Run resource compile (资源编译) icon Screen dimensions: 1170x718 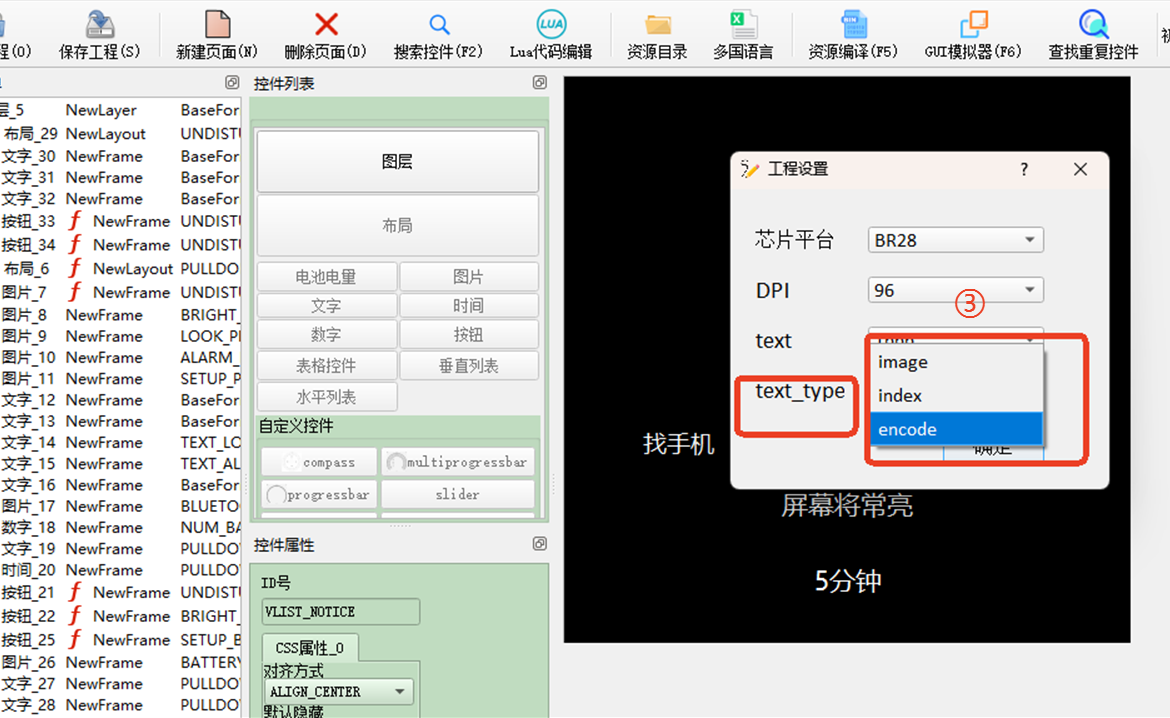pyautogui.click(x=854, y=25)
